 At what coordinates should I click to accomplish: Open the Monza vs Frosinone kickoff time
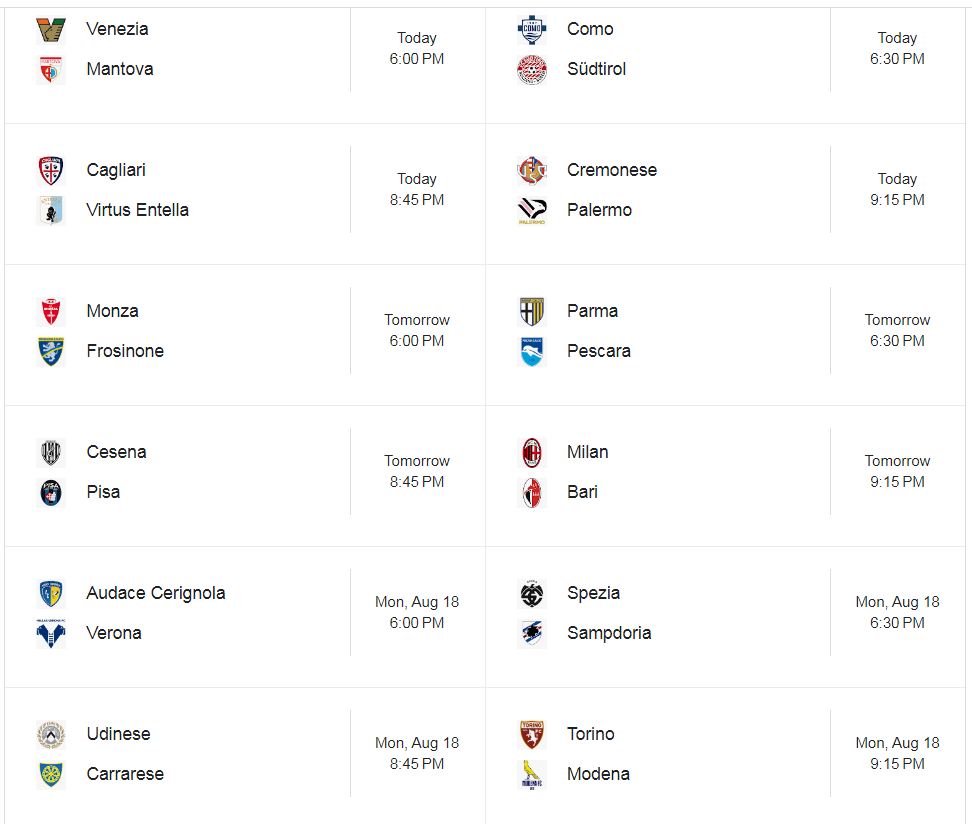[417, 330]
